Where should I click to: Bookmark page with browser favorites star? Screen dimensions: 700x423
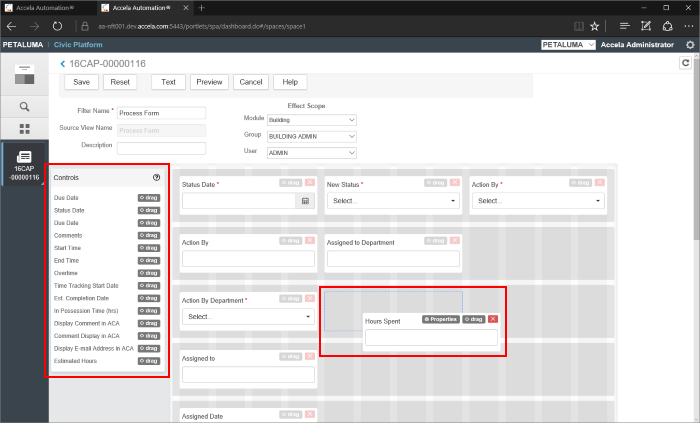click(595, 26)
